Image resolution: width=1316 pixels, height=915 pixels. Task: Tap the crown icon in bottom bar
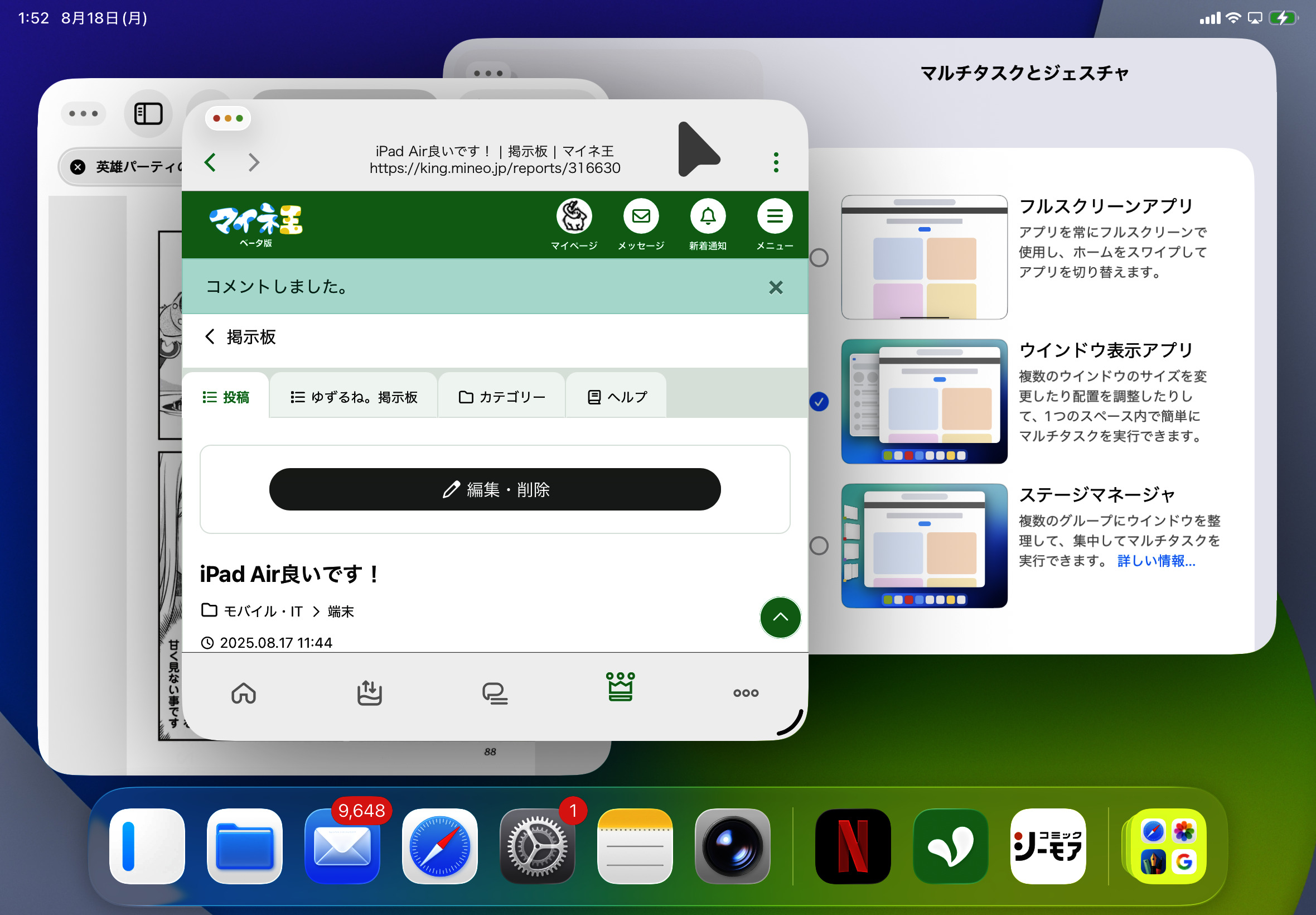tap(620, 687)
